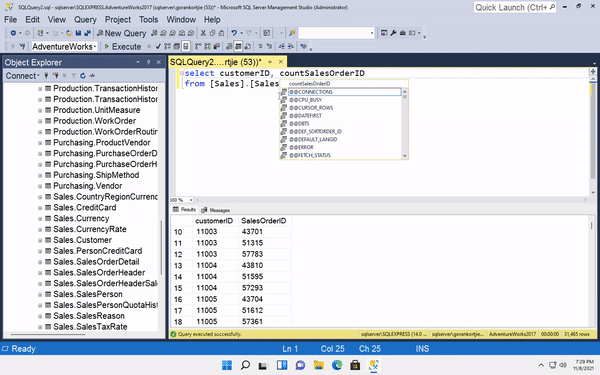Click the Cancel Executing Query stop icon
This screenshot has width=600, height=375.
[149, 46]
